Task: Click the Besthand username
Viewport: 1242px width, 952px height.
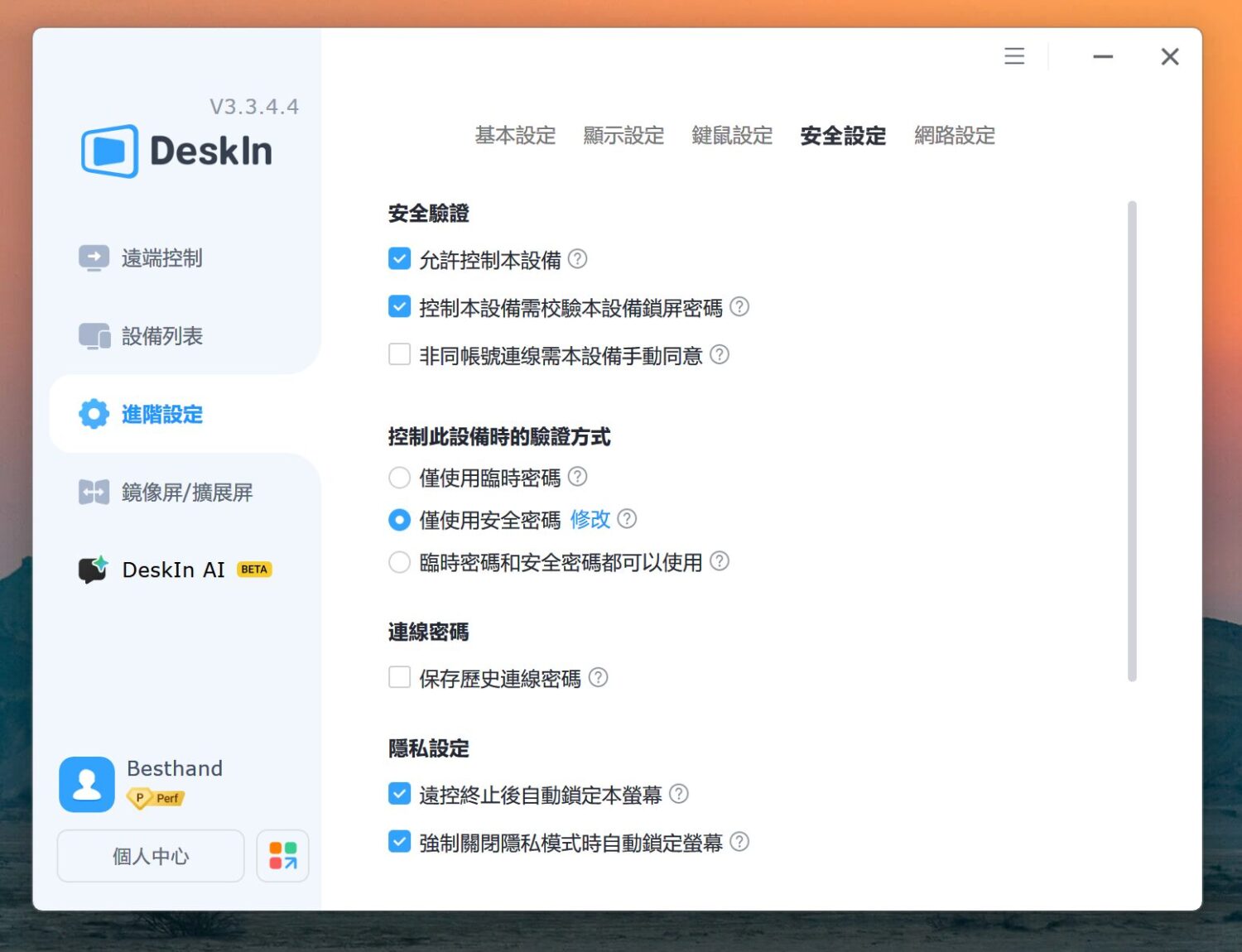Action: 175,768
